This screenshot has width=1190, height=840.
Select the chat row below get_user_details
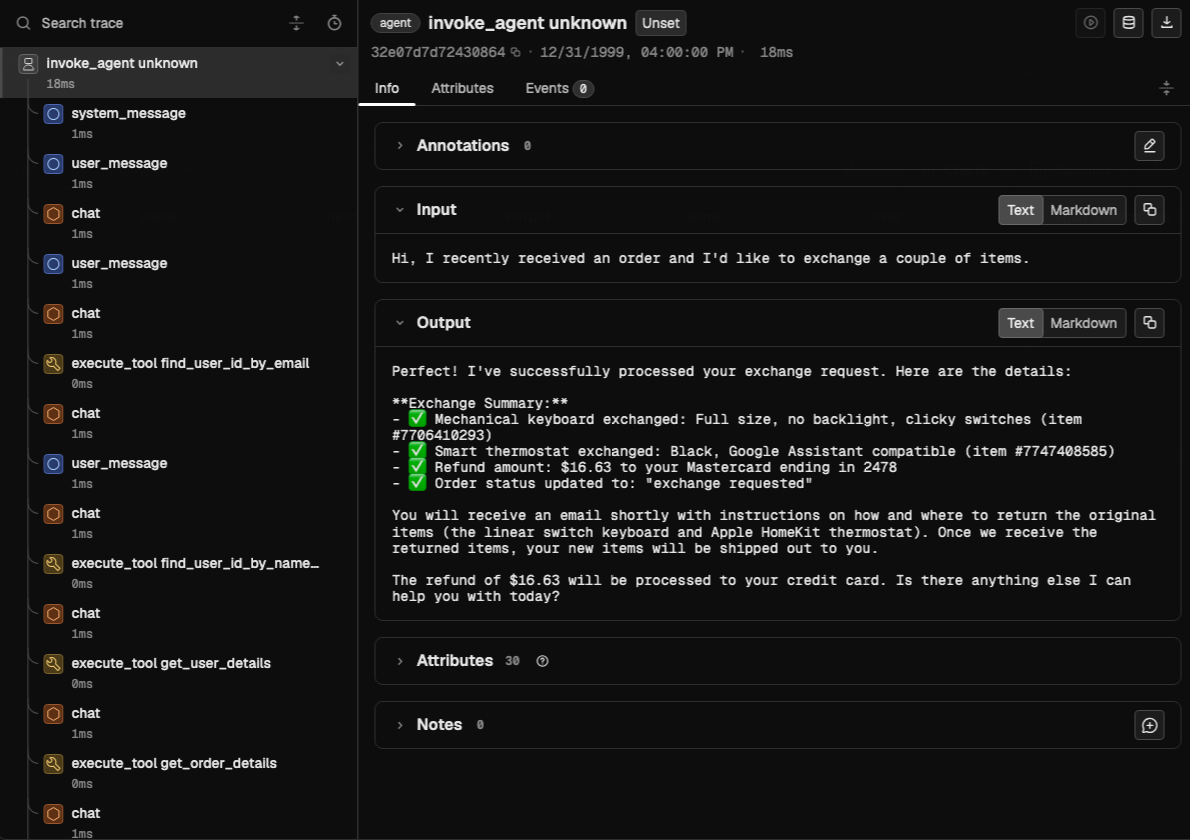[x=179, y=722]
